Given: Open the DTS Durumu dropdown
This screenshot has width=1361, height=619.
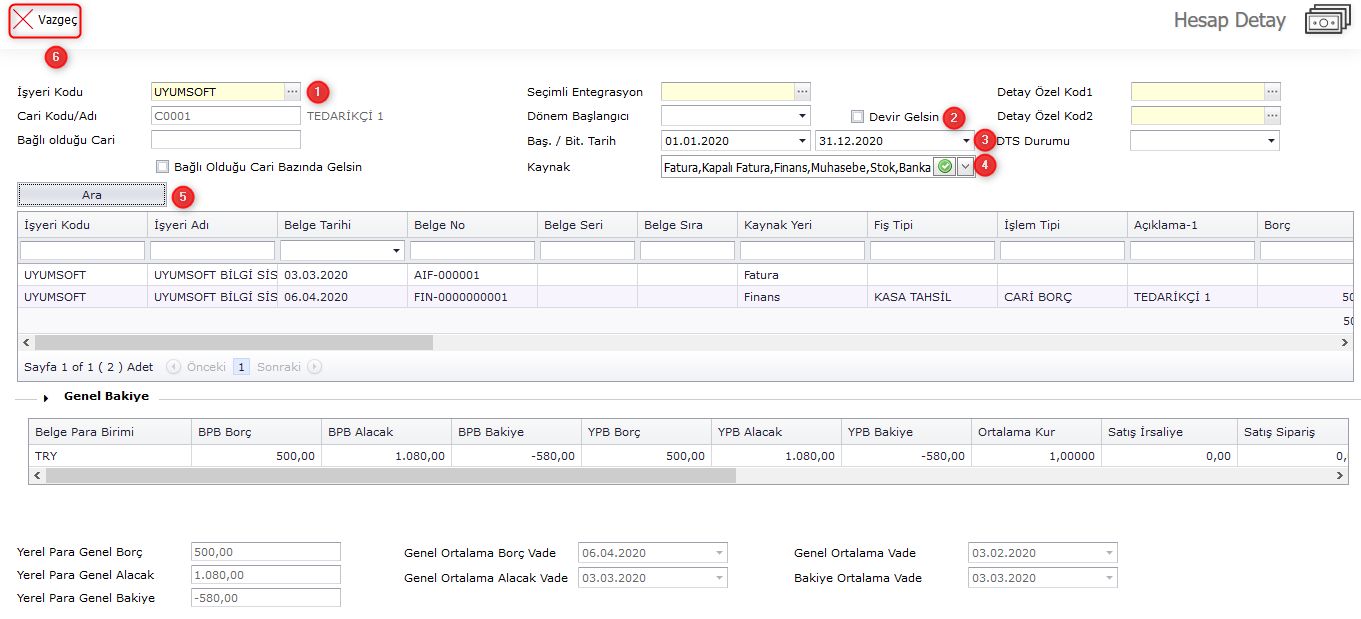Looking at the screenshot, I should pos(1271,141).
